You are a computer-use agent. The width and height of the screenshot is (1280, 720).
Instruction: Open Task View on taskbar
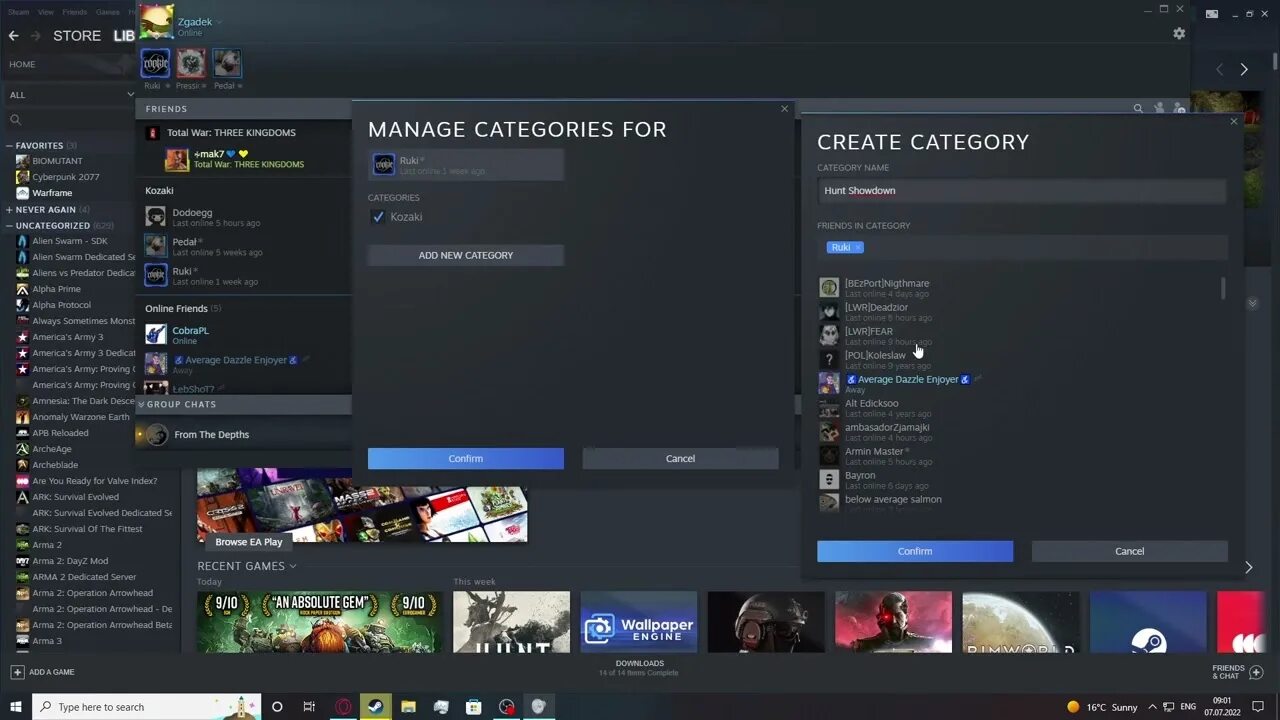tap(309, 706)
